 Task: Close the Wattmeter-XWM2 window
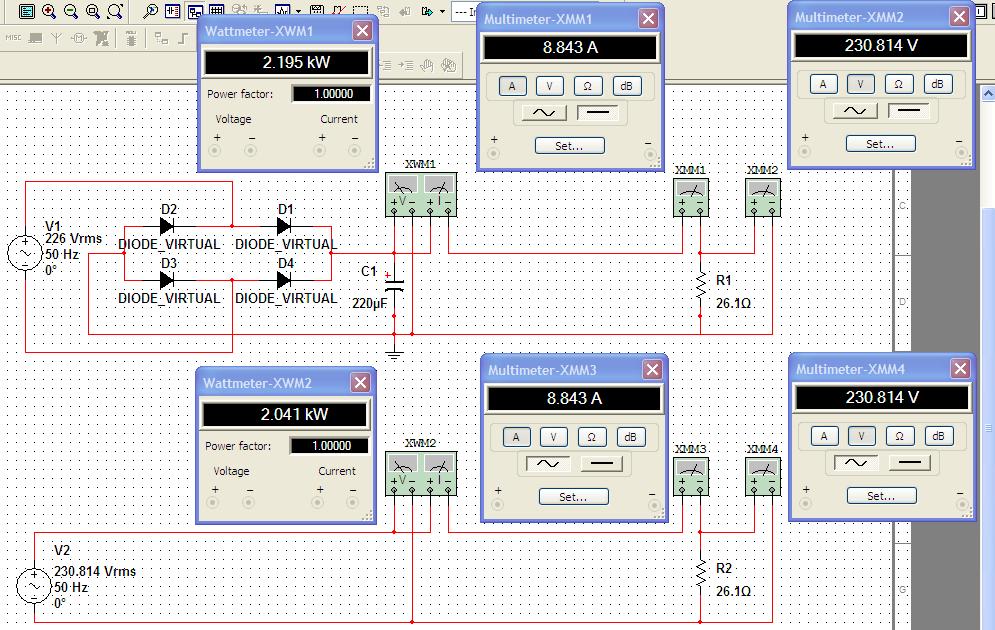(360, 383)
